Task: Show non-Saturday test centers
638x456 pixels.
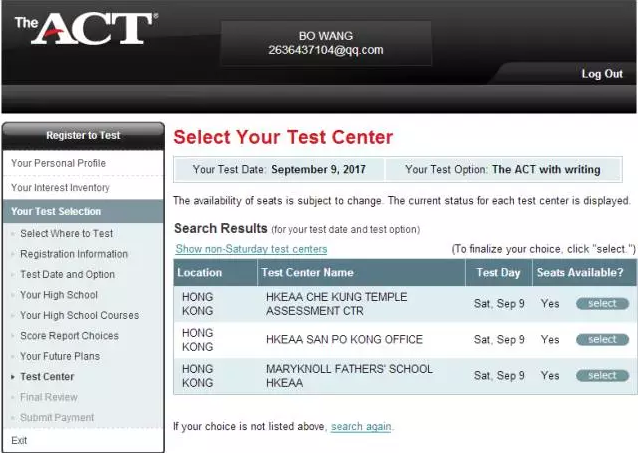Action: click(x=251, y=249)
